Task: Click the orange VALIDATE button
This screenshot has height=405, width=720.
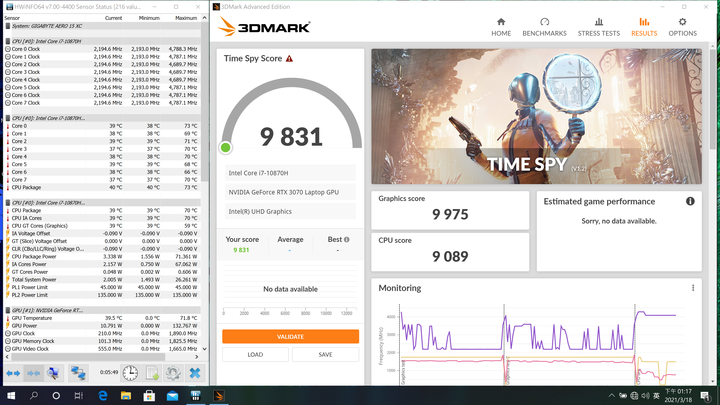Action: (290, 337)
